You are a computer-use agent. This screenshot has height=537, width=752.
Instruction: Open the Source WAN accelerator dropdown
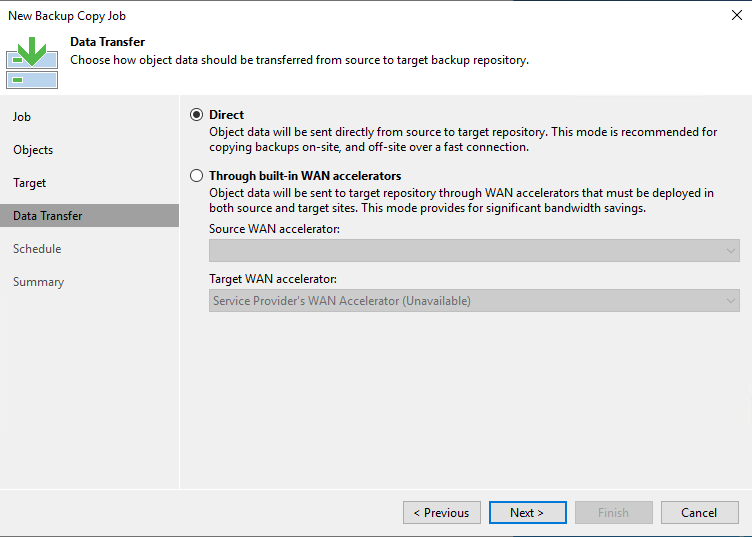474,250
